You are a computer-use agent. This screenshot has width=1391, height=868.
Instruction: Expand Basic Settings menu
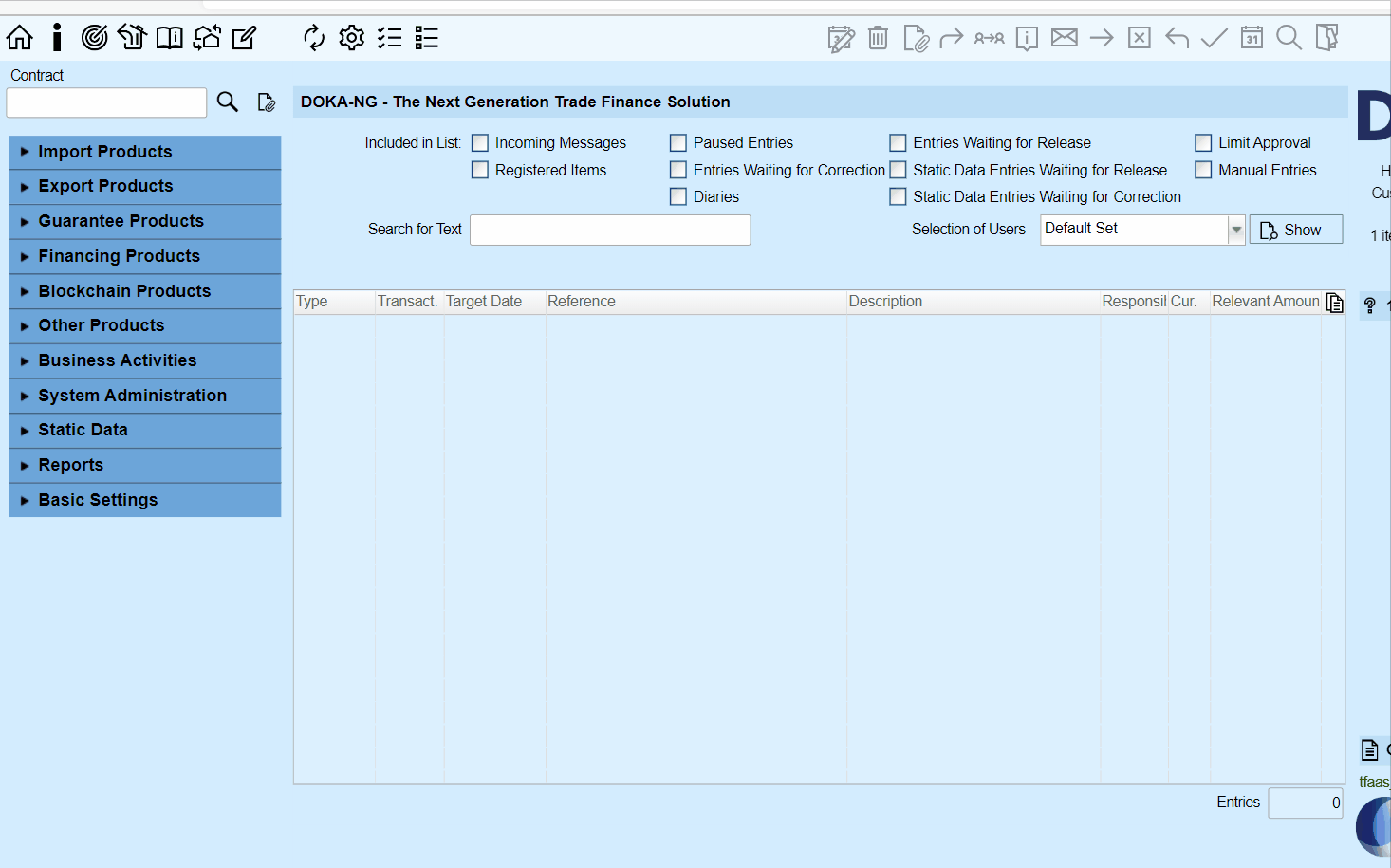click(x=145, y=500)
